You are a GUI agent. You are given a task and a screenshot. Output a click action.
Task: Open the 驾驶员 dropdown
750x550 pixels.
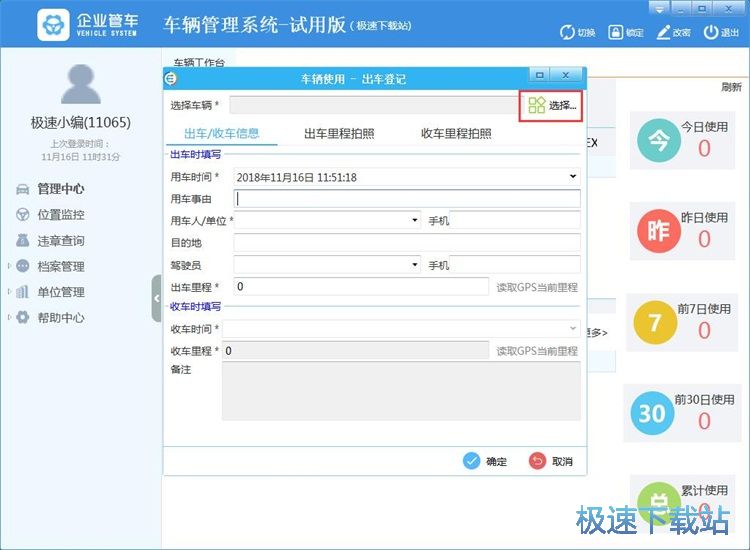tap(414, 264)
